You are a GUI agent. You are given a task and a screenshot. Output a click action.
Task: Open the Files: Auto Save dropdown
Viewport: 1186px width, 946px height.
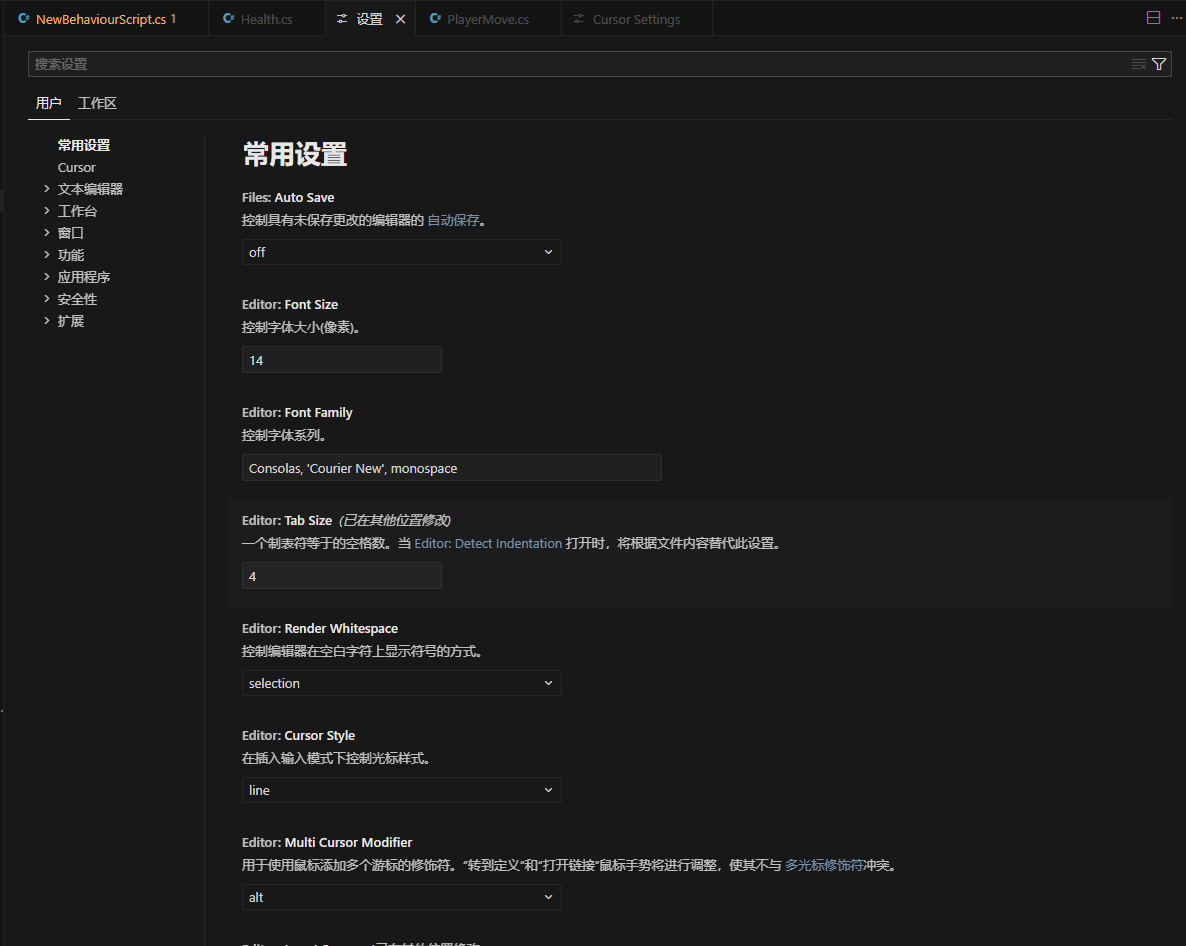[x=401, y=253]
